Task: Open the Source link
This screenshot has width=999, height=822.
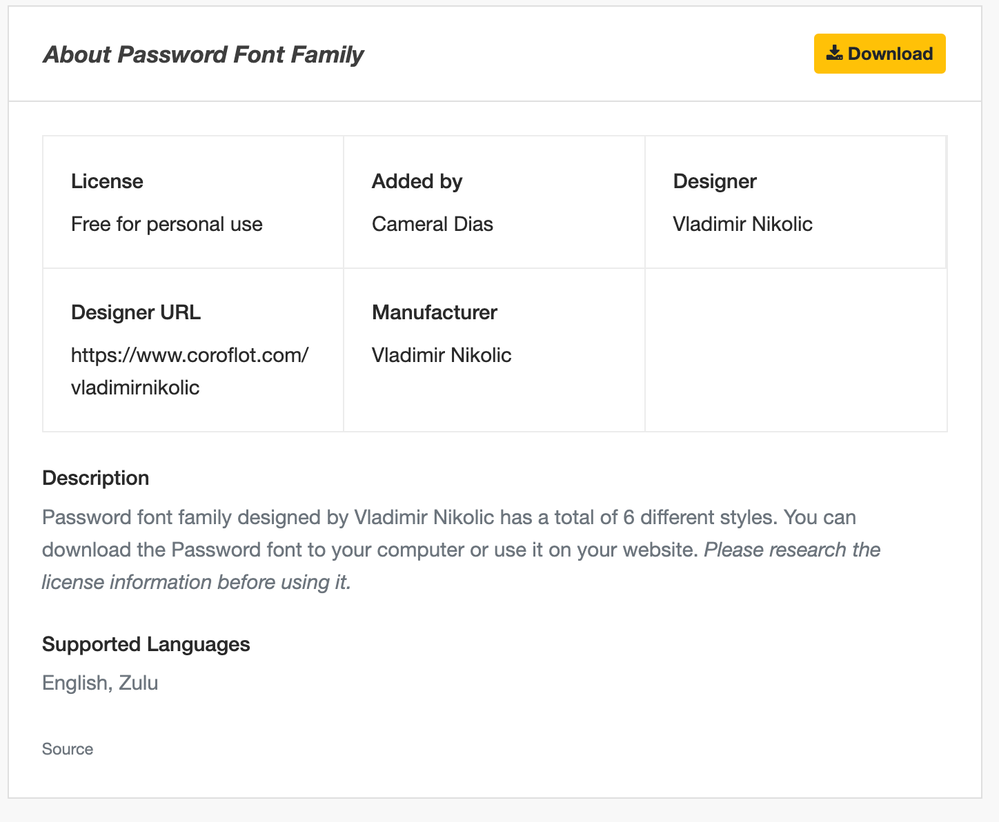Action: coord(67,749)
